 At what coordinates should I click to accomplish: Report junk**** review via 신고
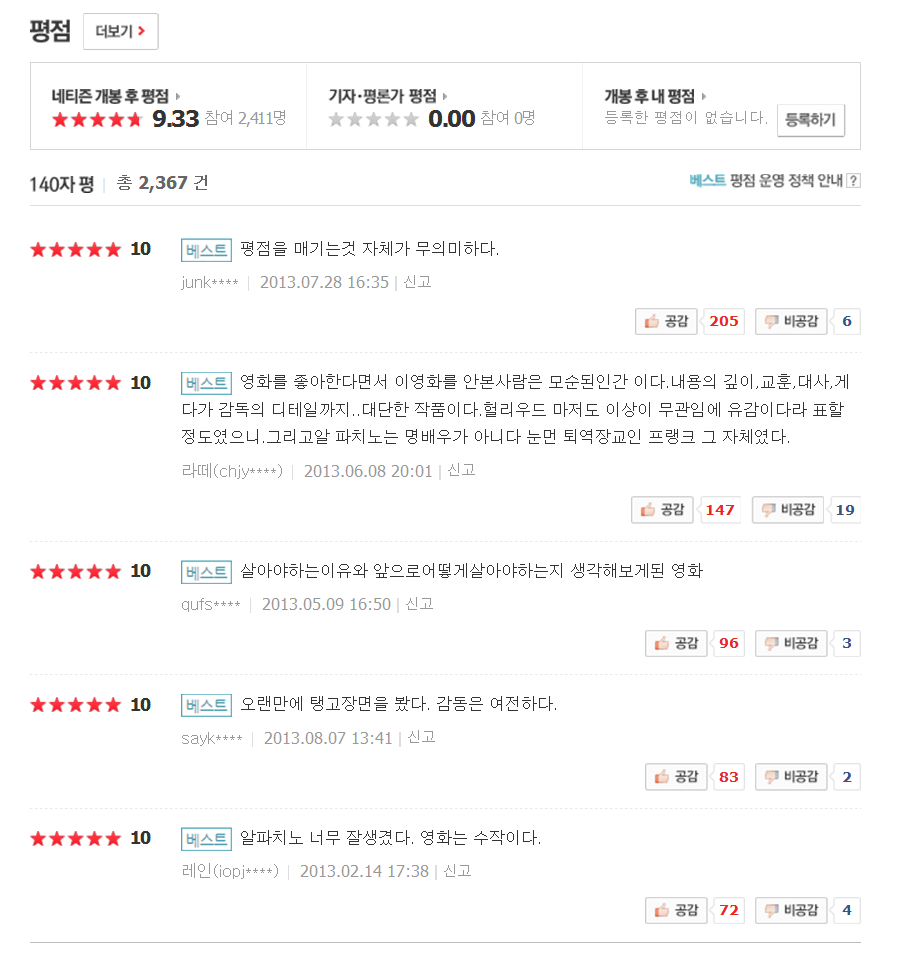(x=417, y=282)
